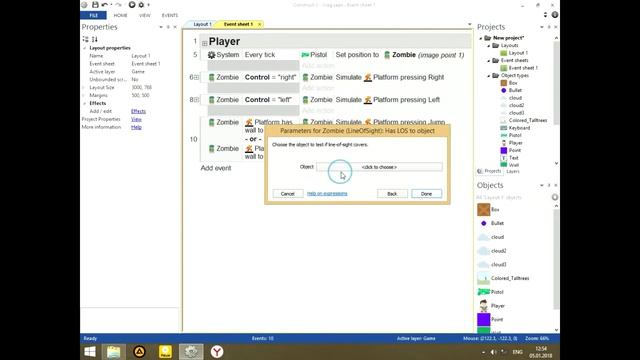Switch to the VIEW ribbon tab
Image resolution: width=640 pixels, height=360 pixels.
(x=144, y=15)
